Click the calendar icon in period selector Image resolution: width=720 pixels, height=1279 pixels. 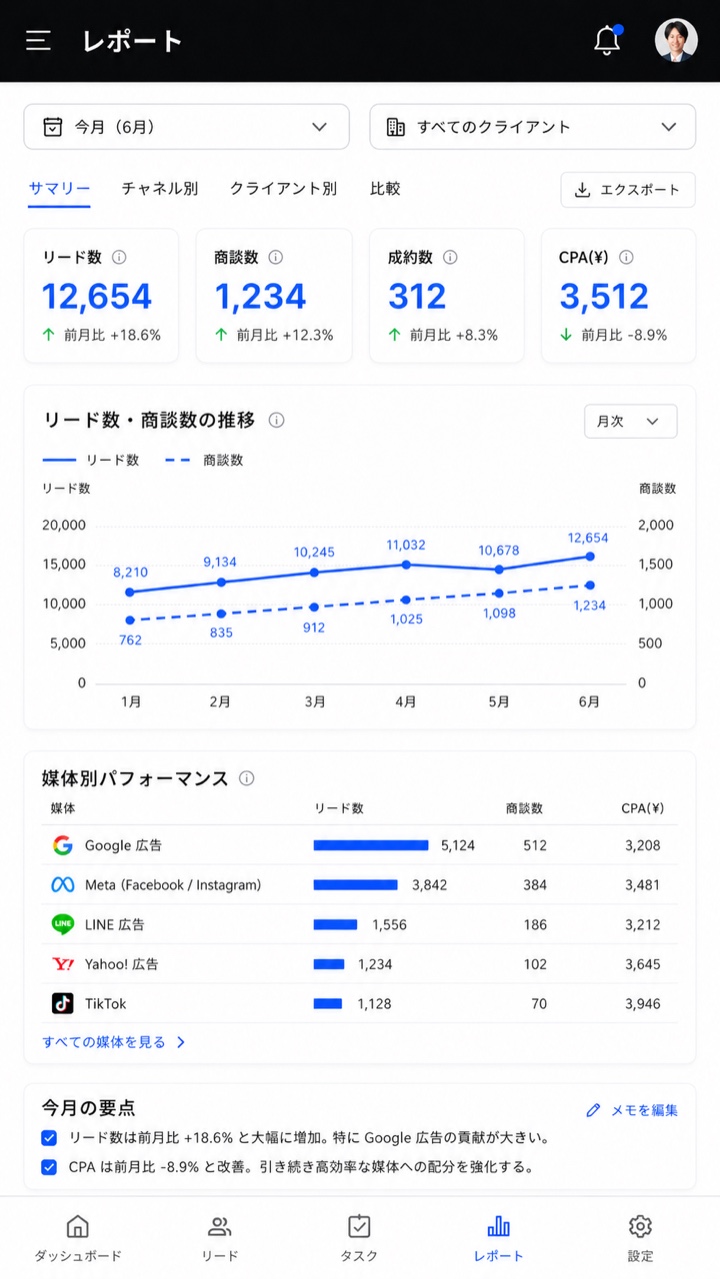click(x=53, y=127)
